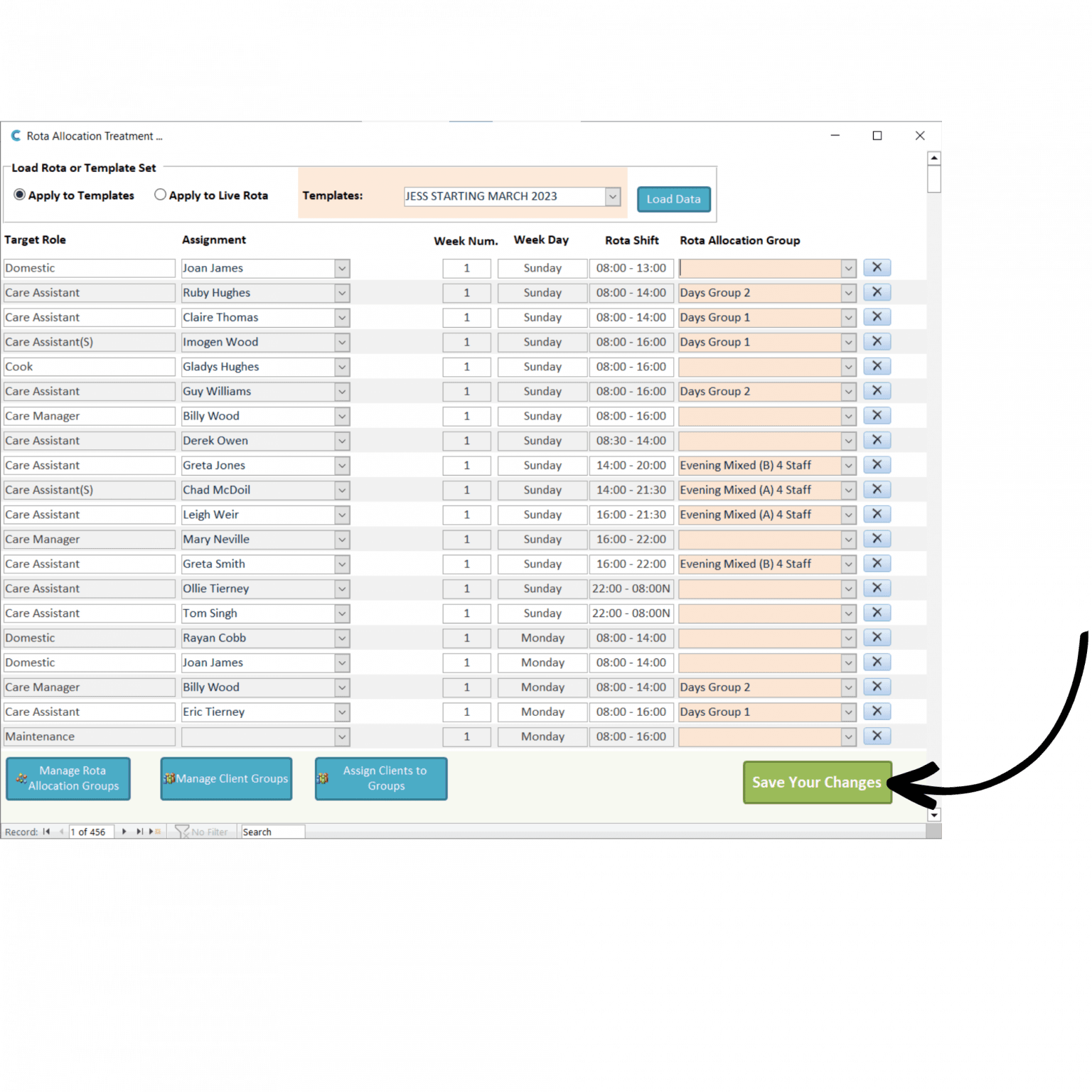Save Your Changes
Screen dimensions: 1092x1092
(x=816, y=782)
